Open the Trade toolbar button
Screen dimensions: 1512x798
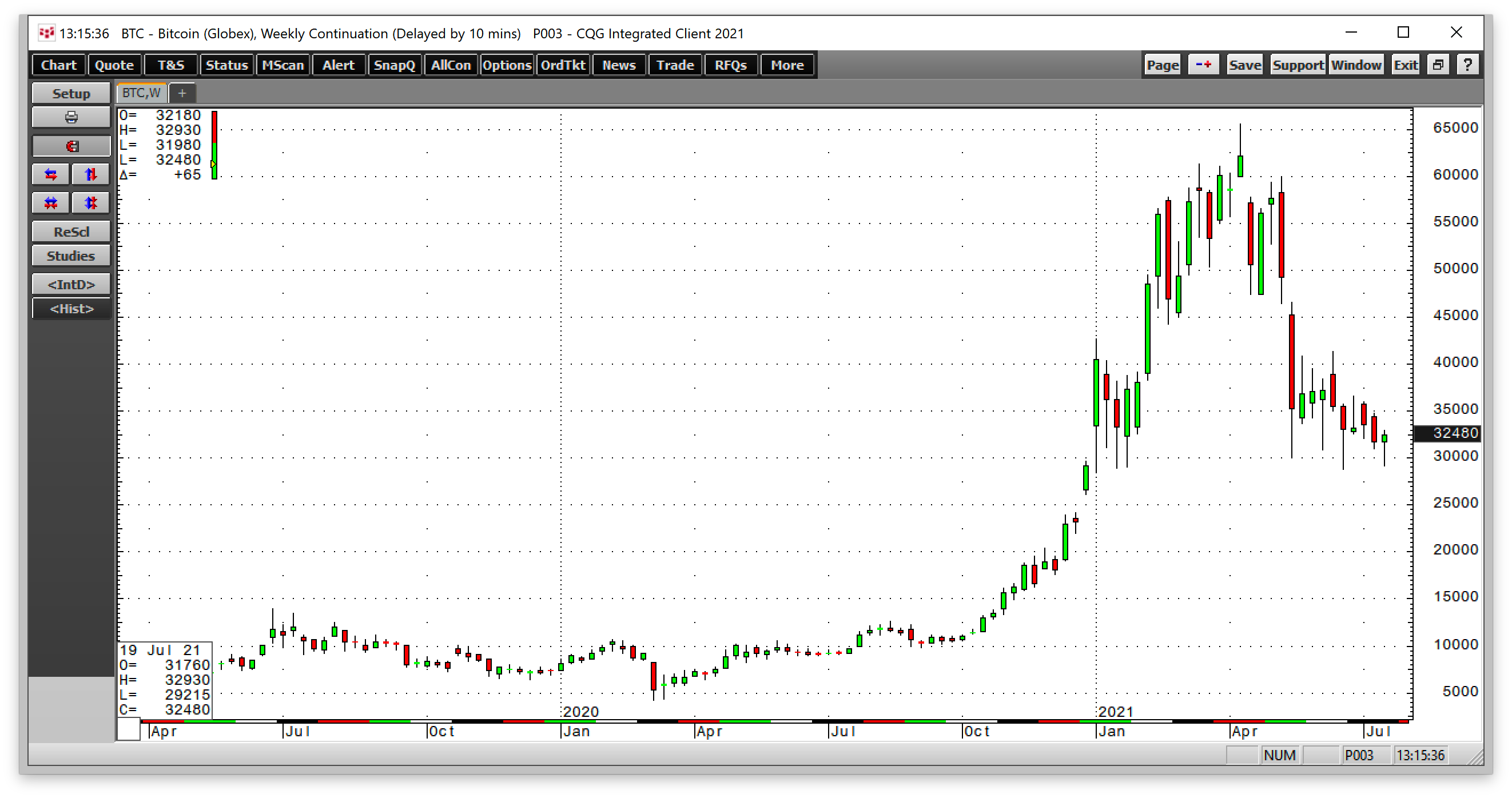coord(675,65)
